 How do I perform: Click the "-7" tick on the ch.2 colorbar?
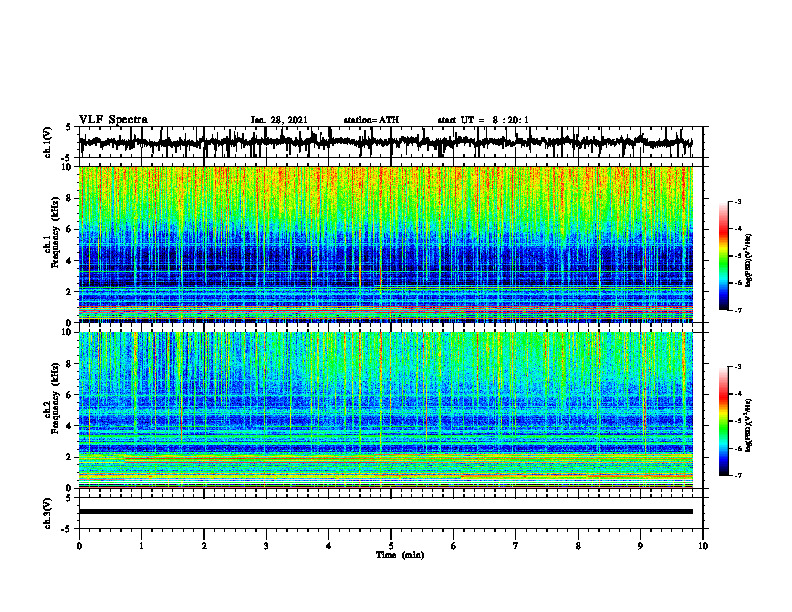point(738,476)
